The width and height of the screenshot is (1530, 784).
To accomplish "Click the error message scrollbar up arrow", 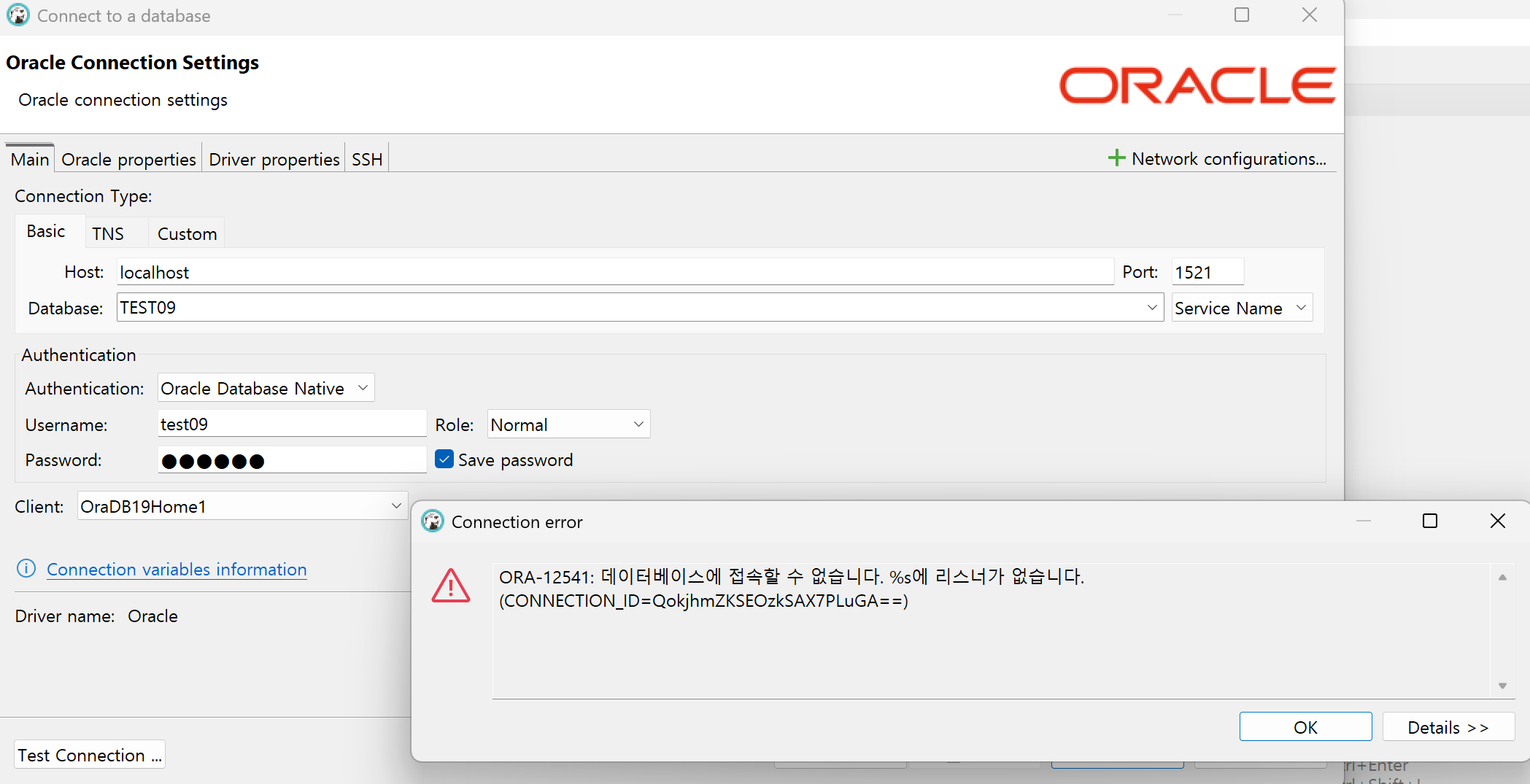I will point(1502,577).
